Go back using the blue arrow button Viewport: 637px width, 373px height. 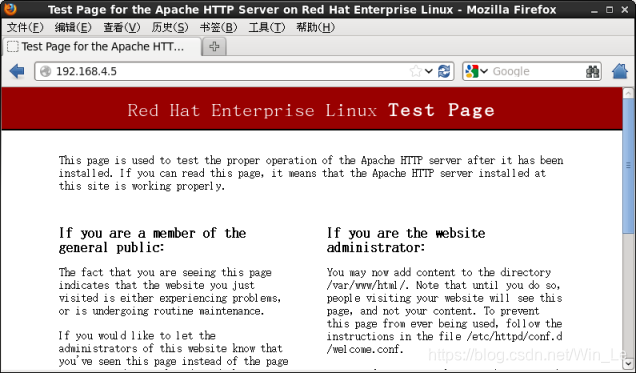click(17, 71)
